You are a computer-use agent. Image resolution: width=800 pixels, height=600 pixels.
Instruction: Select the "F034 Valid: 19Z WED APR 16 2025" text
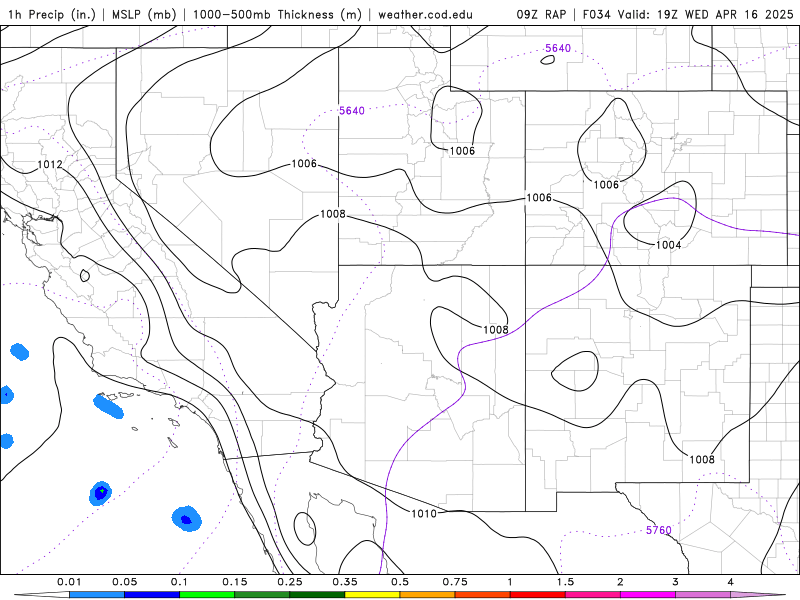[x=688, y=14]
